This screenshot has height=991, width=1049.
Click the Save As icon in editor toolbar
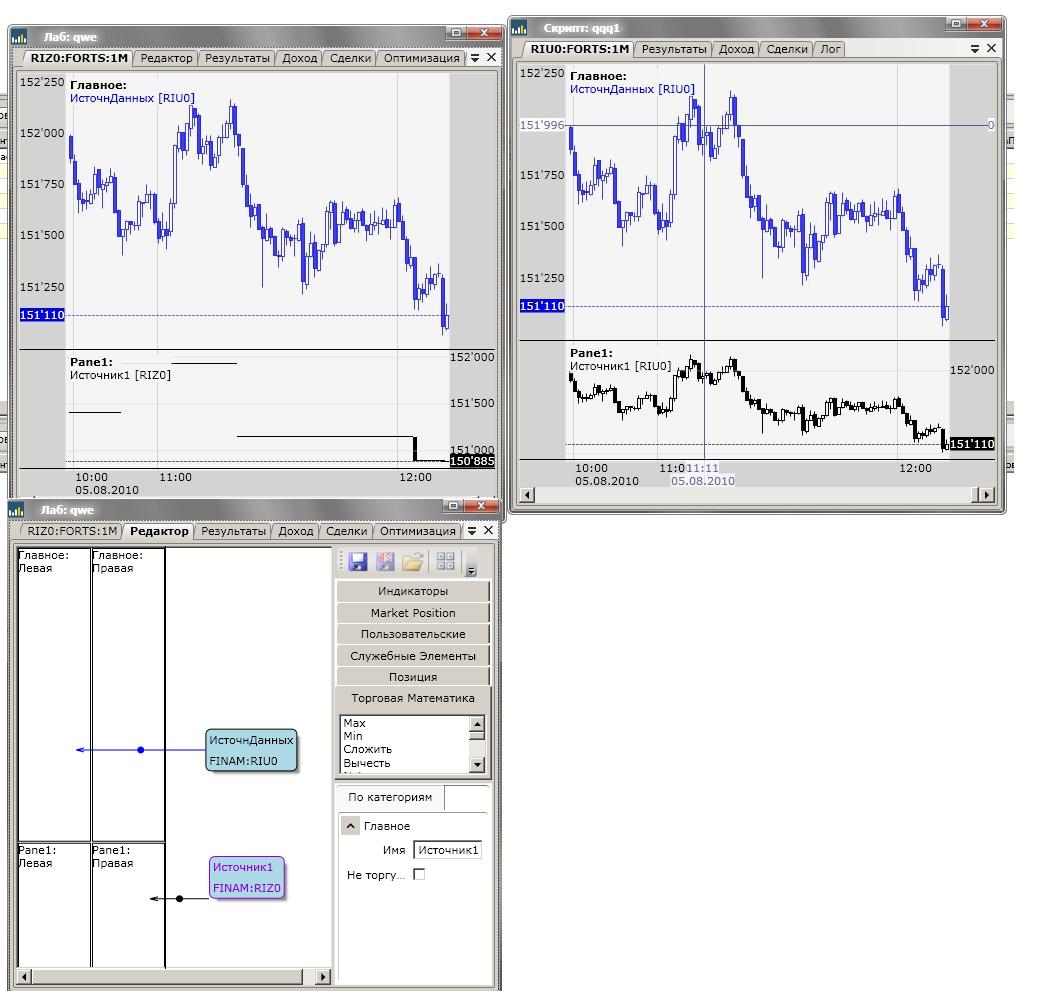pyautogui.click(x=385, y=561)
